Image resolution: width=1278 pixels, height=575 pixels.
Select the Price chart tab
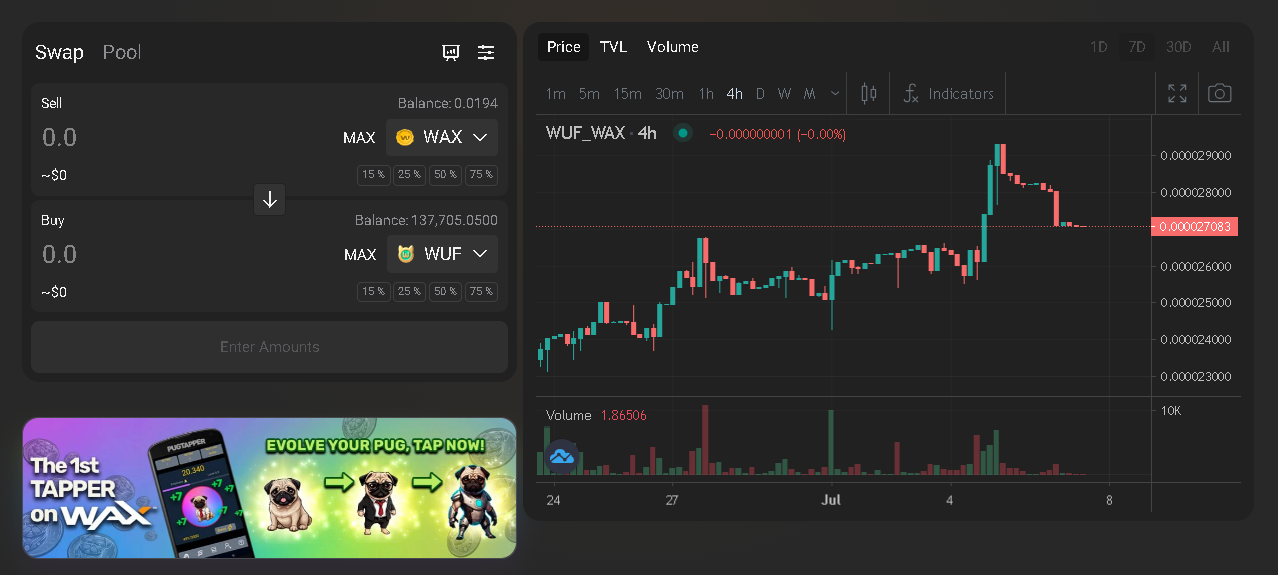point(564,47)
